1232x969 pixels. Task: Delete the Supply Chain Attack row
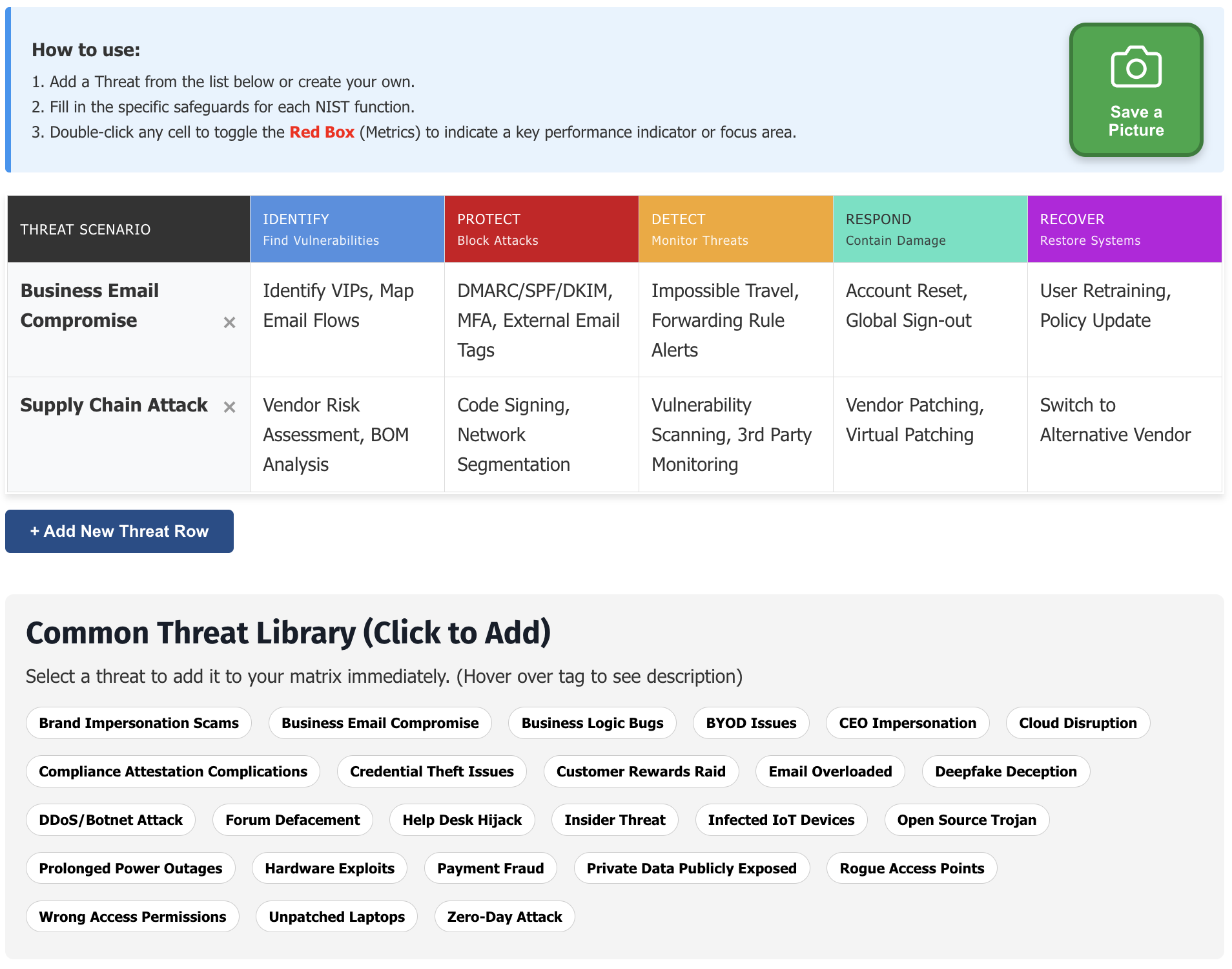click(x=229, y=407)
